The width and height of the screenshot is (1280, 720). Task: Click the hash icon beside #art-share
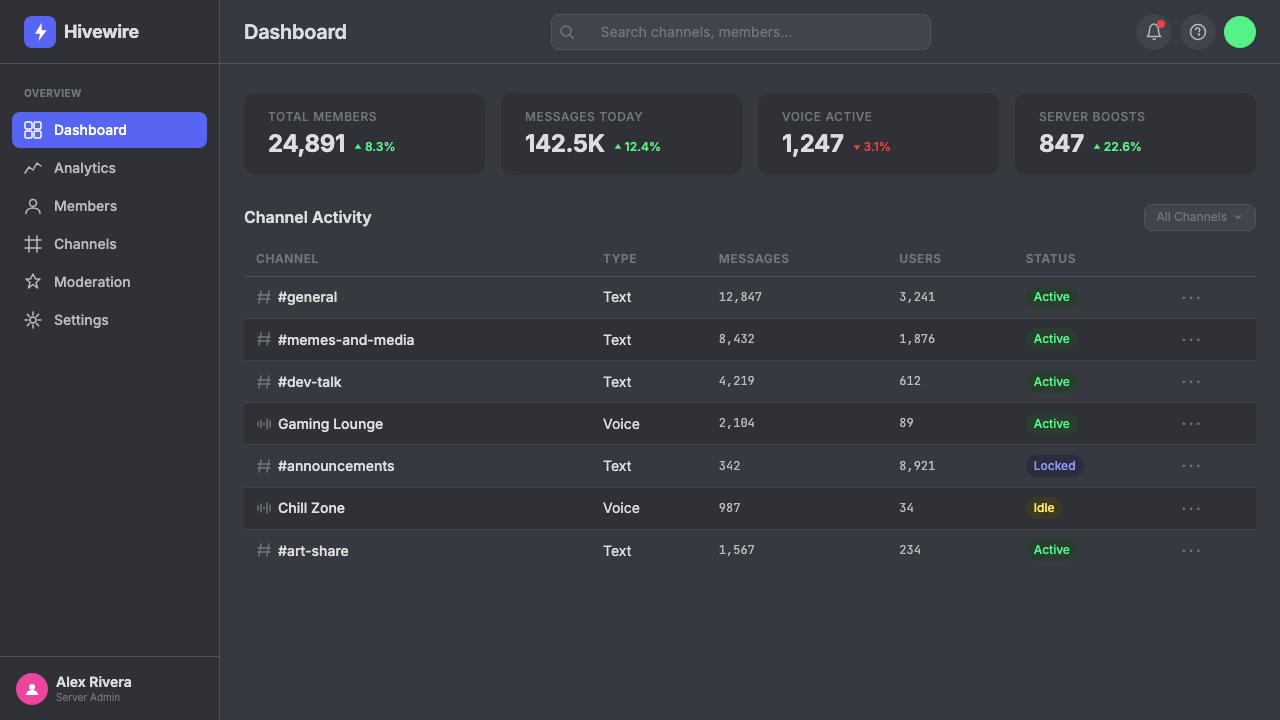click(x=264, y=551)
